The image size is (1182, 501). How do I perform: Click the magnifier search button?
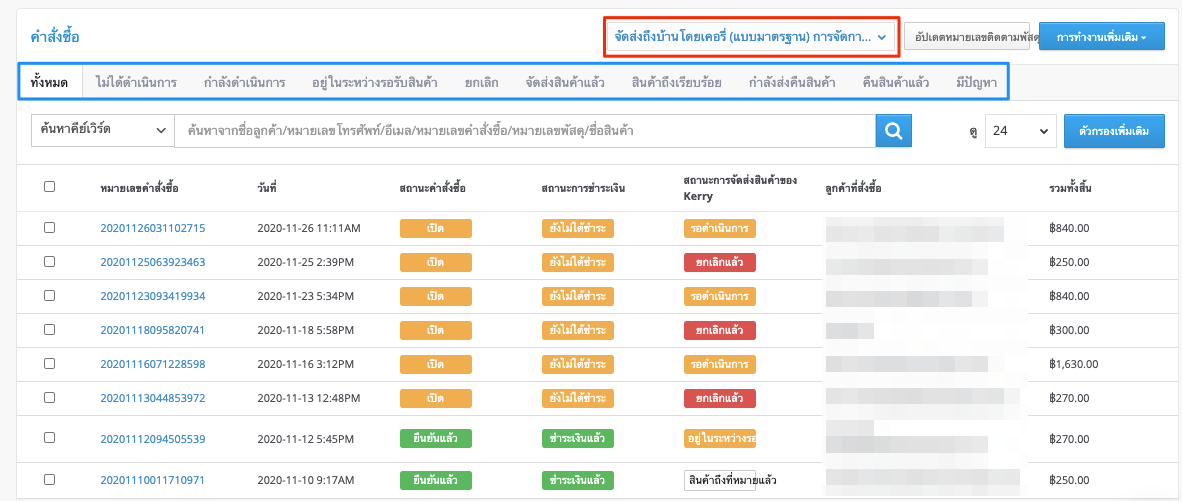coord(894,130)
